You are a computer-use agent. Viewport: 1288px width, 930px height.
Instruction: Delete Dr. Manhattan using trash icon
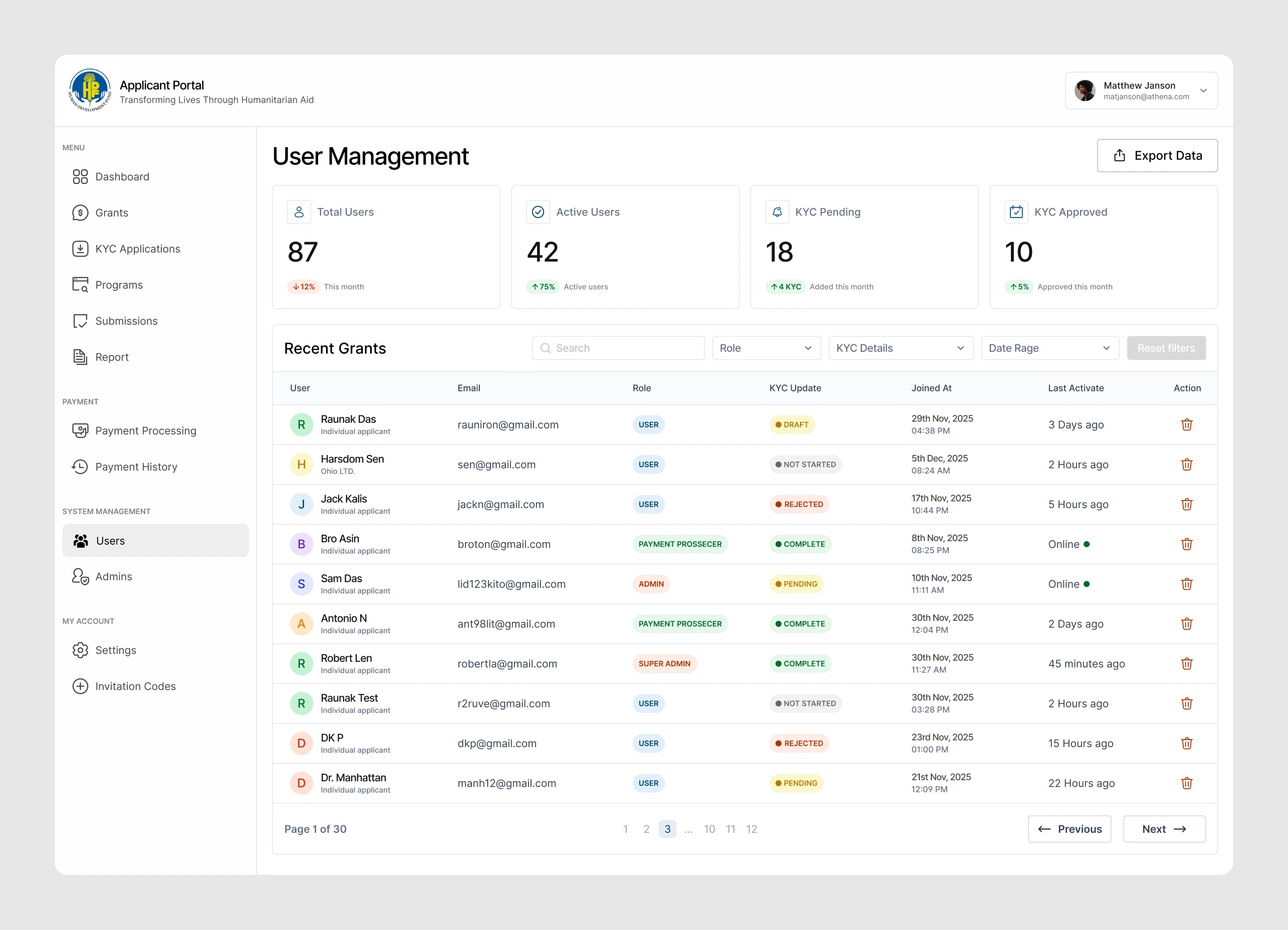pos(1186,783)
